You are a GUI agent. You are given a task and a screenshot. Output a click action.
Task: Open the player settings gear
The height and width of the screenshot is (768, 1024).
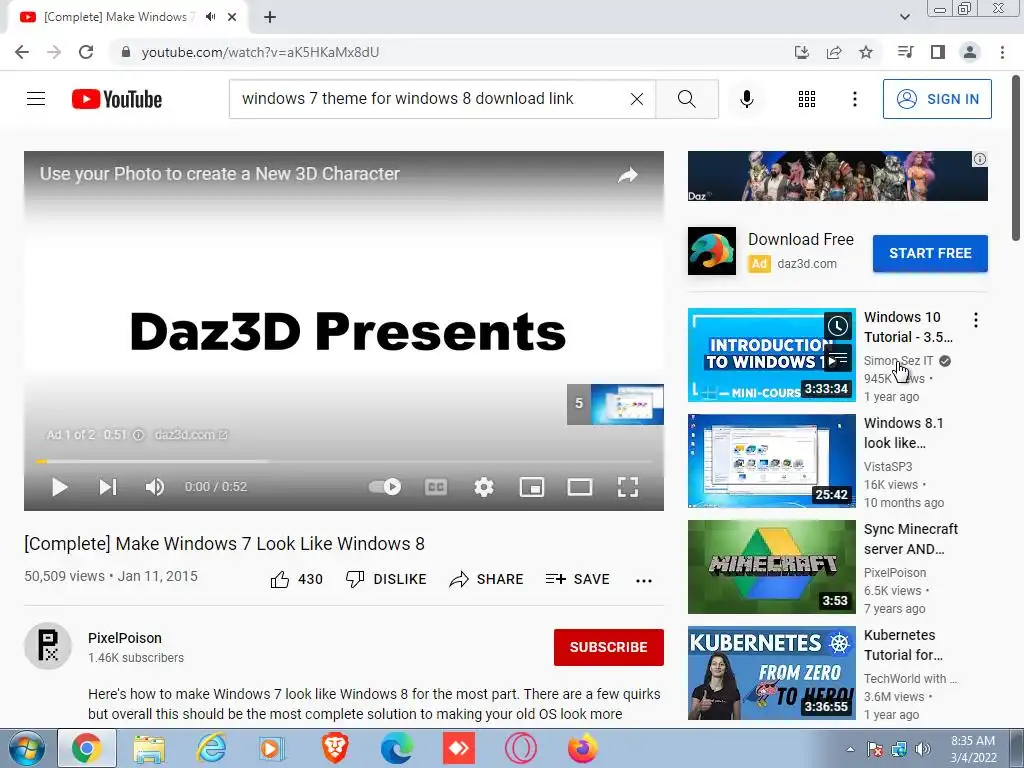[x=484, y=487]
